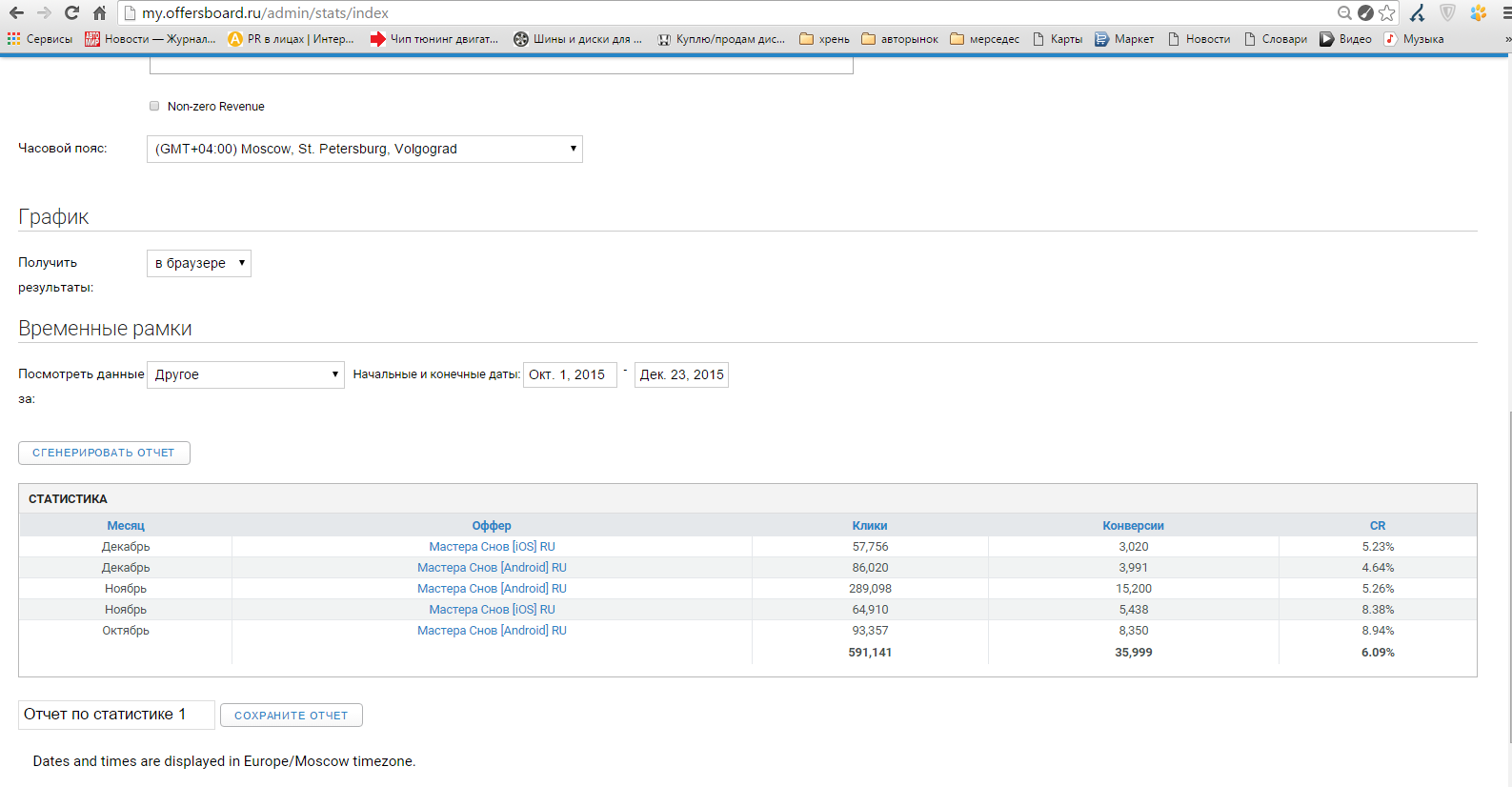Screen dimensions: 1512x787
Task: Reload the page with the refresh icon
Action: pos(71,13)
